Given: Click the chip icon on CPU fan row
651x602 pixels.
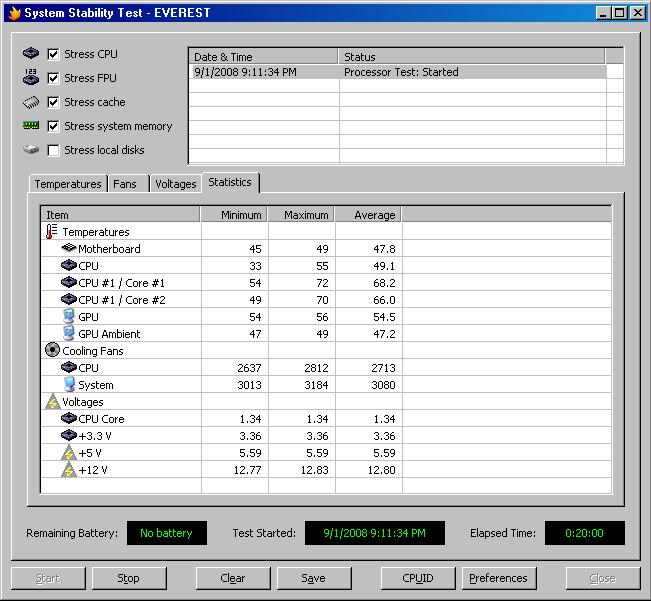Looking at the screenshot, I should point(69,367).
